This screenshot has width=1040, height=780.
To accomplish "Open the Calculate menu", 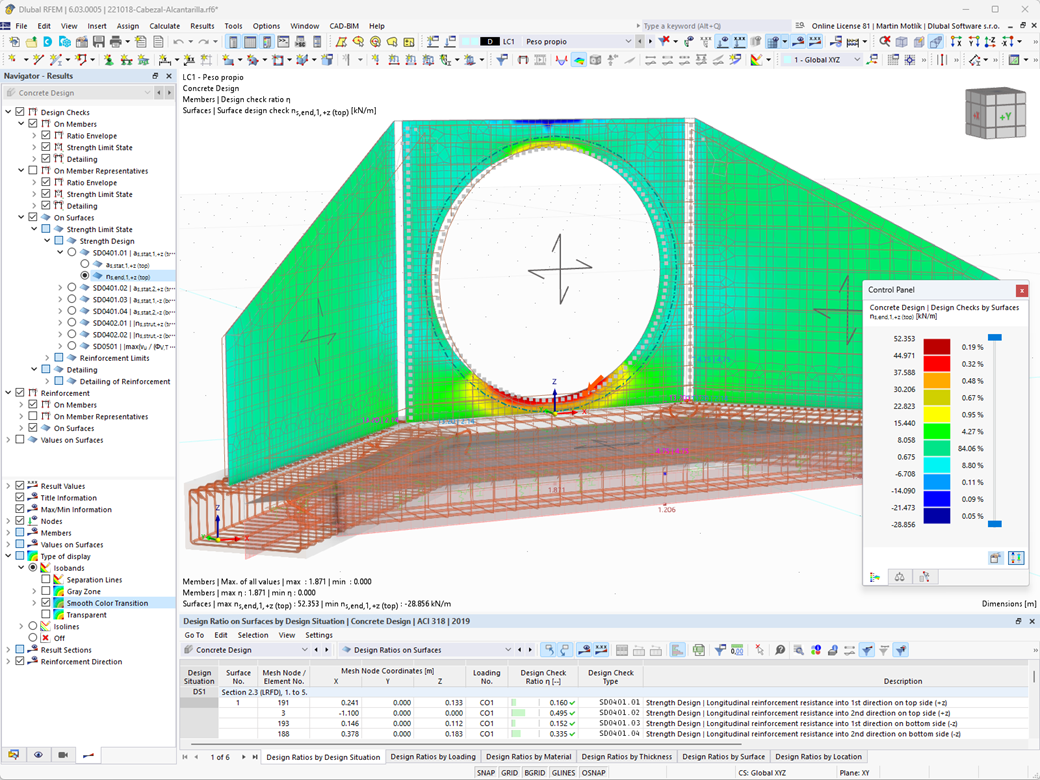I will pyautogui.click(x=164, y=26).
